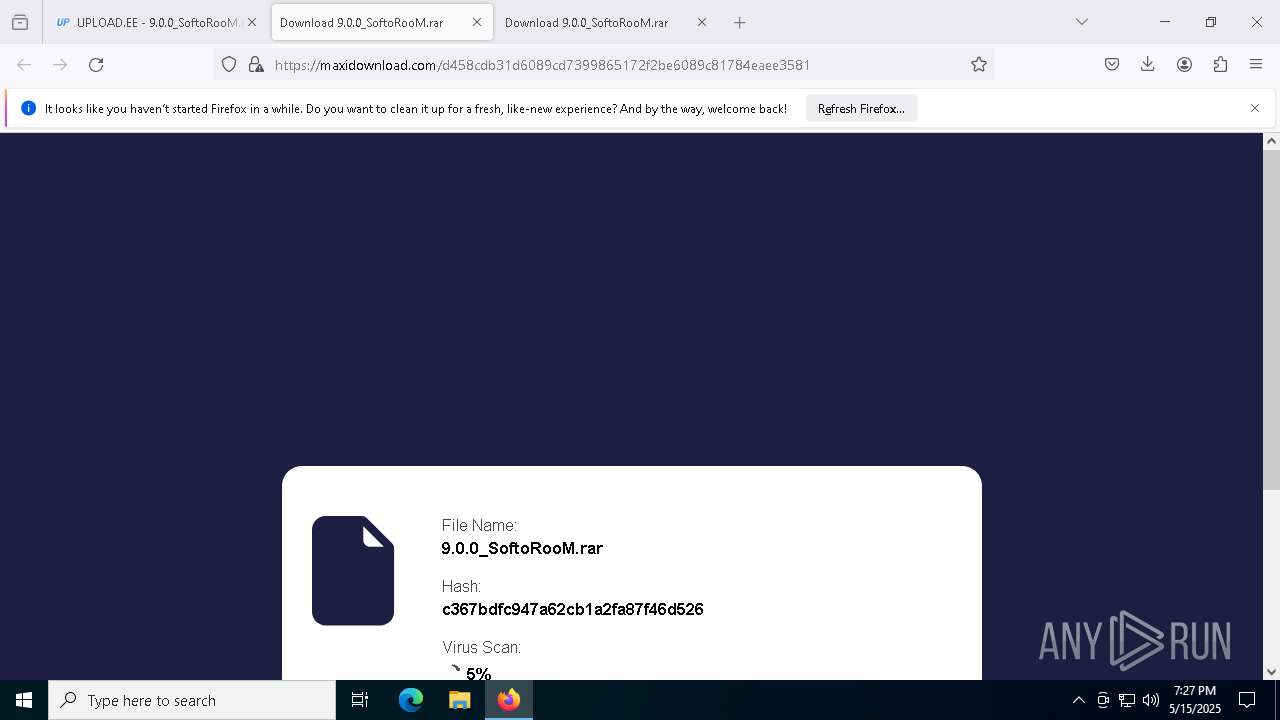Click the Firefox taskbar icon
1280x720 pixels.
click(x=508, y=700)
